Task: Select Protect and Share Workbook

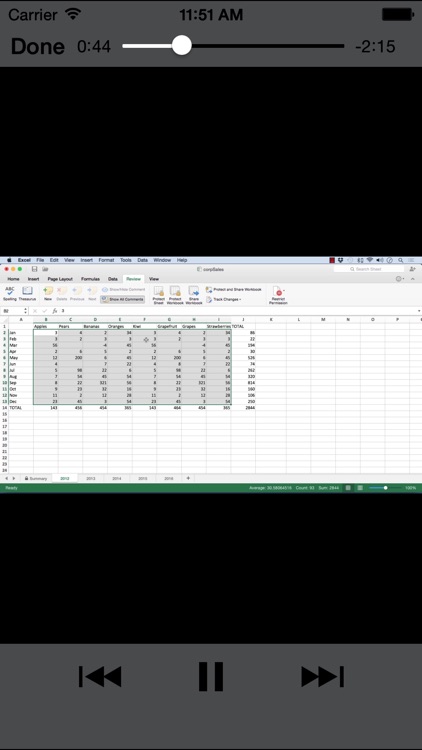Action: point(234,289)
